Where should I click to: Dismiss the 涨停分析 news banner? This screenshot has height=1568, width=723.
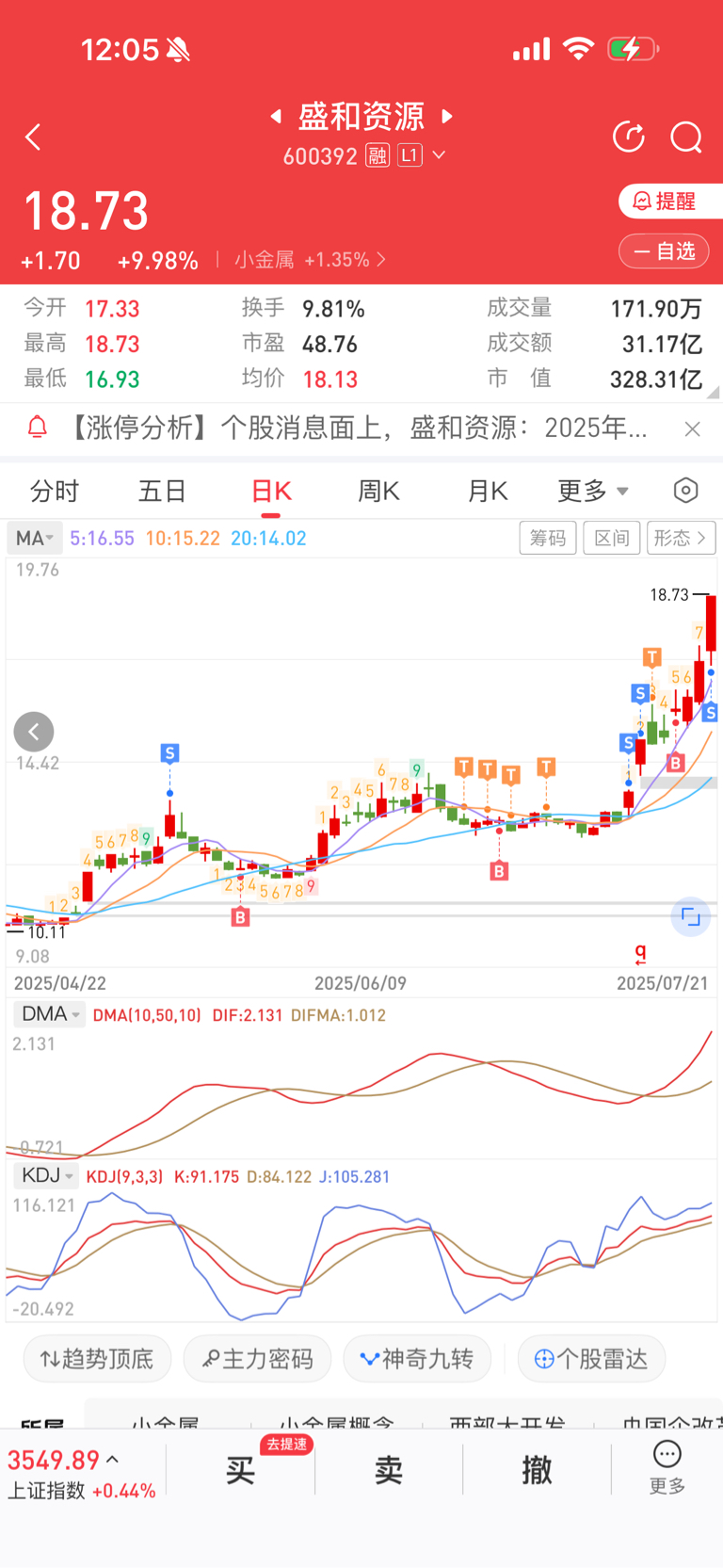(693, 429)
